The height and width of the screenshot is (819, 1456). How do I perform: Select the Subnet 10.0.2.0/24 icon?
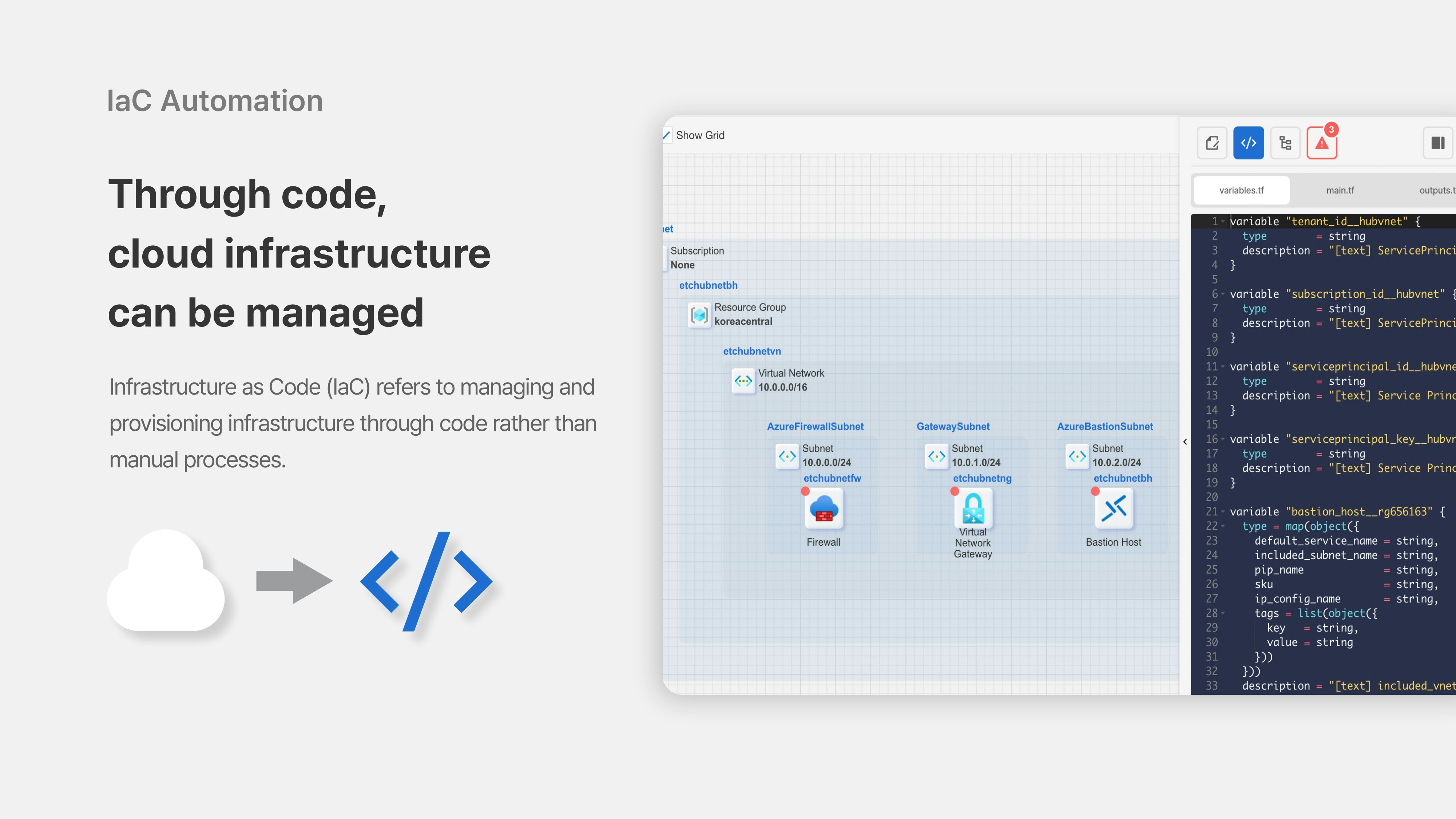click(1077, 456)
